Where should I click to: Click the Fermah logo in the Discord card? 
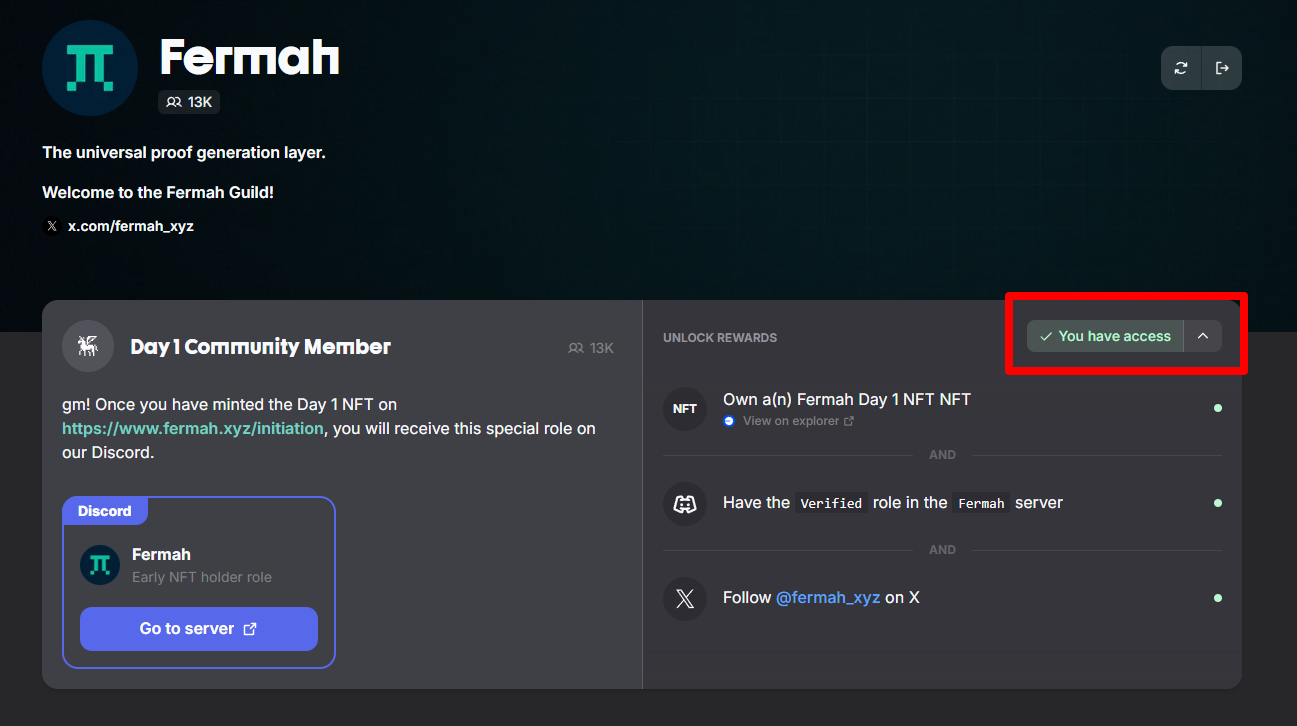(100, 565)
